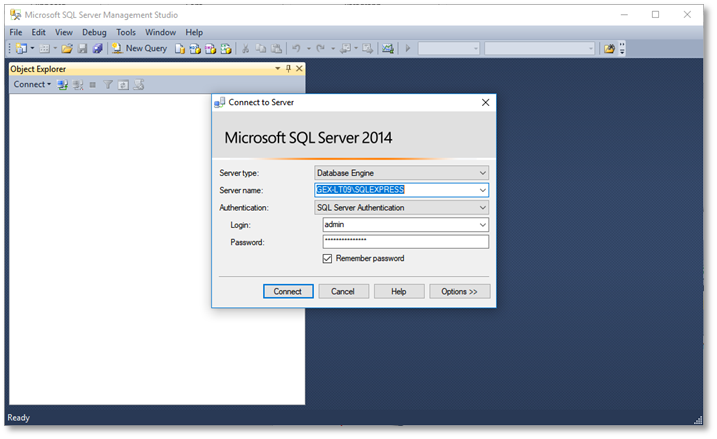Open the Object Explorer window position dropdown
Screen dimensions: 717x439
(x=277, y=69)
